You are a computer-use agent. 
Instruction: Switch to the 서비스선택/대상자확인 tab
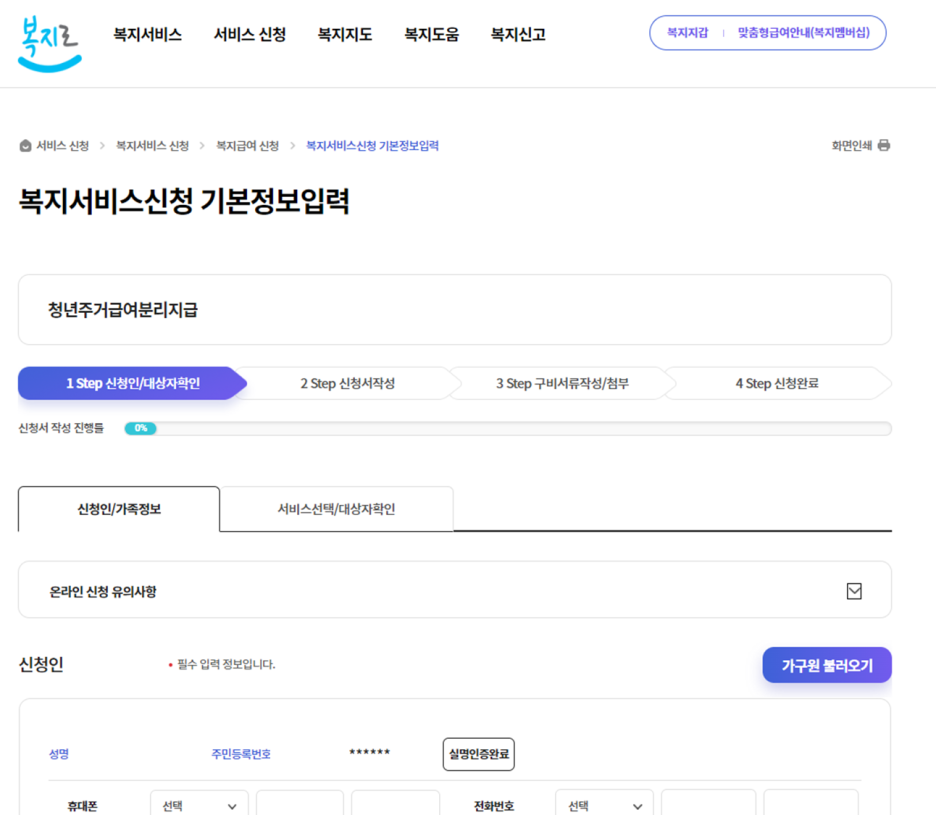tap(336, 509)
